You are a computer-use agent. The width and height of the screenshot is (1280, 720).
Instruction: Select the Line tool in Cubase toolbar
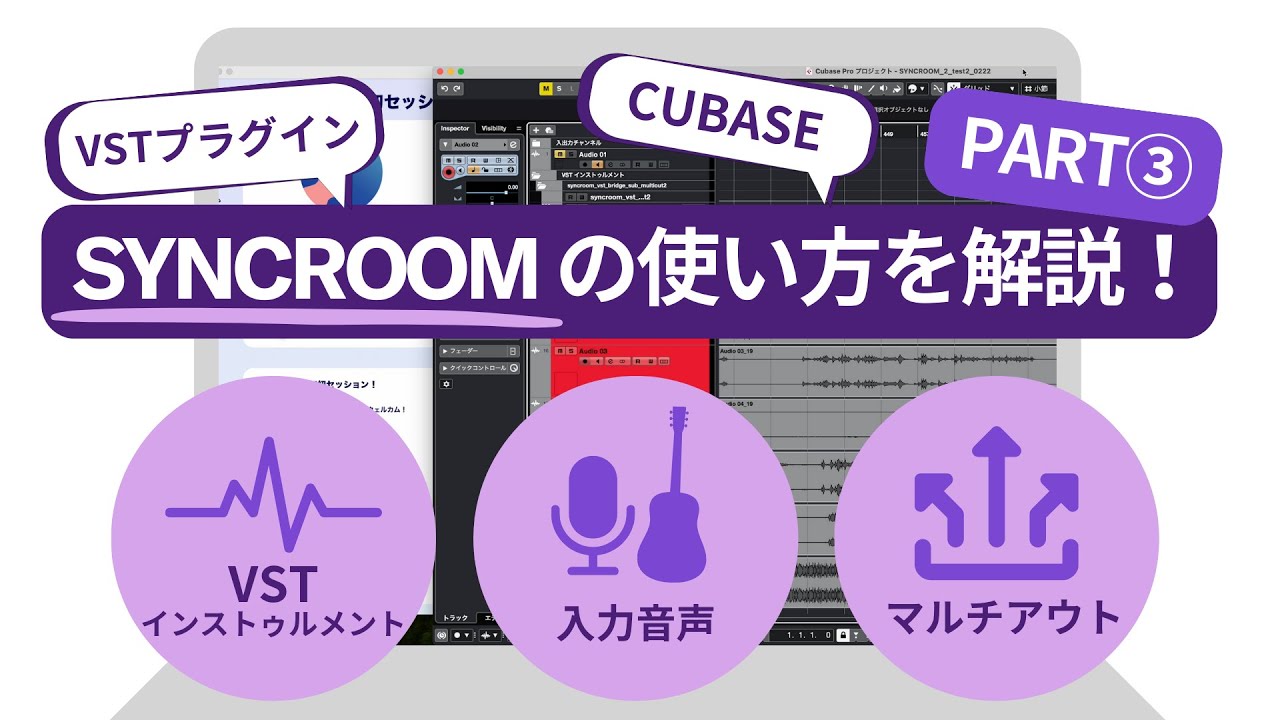tap(871, 89)
